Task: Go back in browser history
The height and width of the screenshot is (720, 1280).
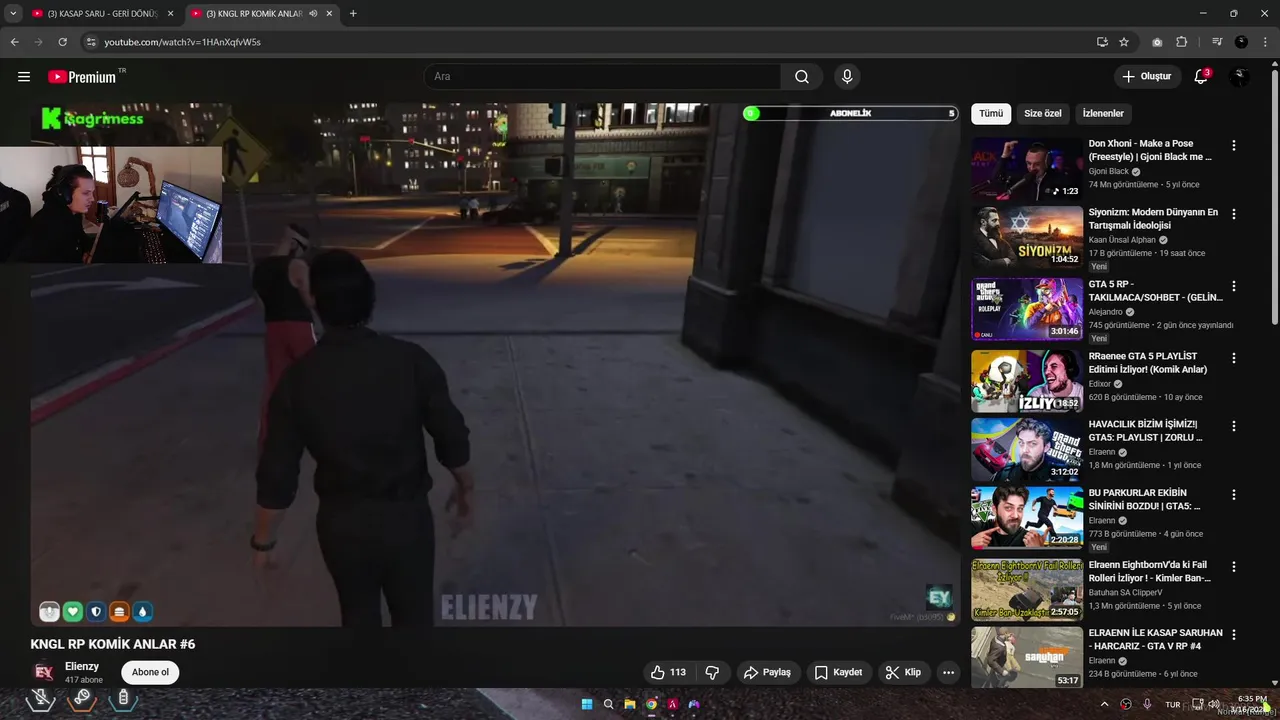Action: pos(14,42)
